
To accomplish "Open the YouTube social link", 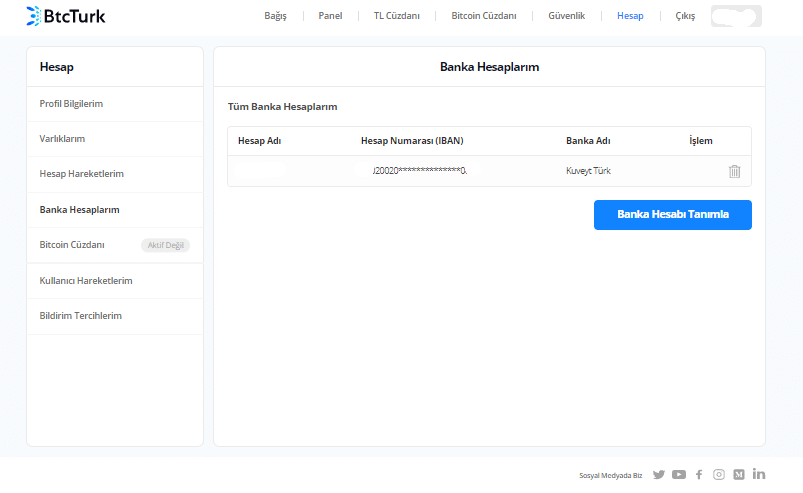I will (679, 474).
